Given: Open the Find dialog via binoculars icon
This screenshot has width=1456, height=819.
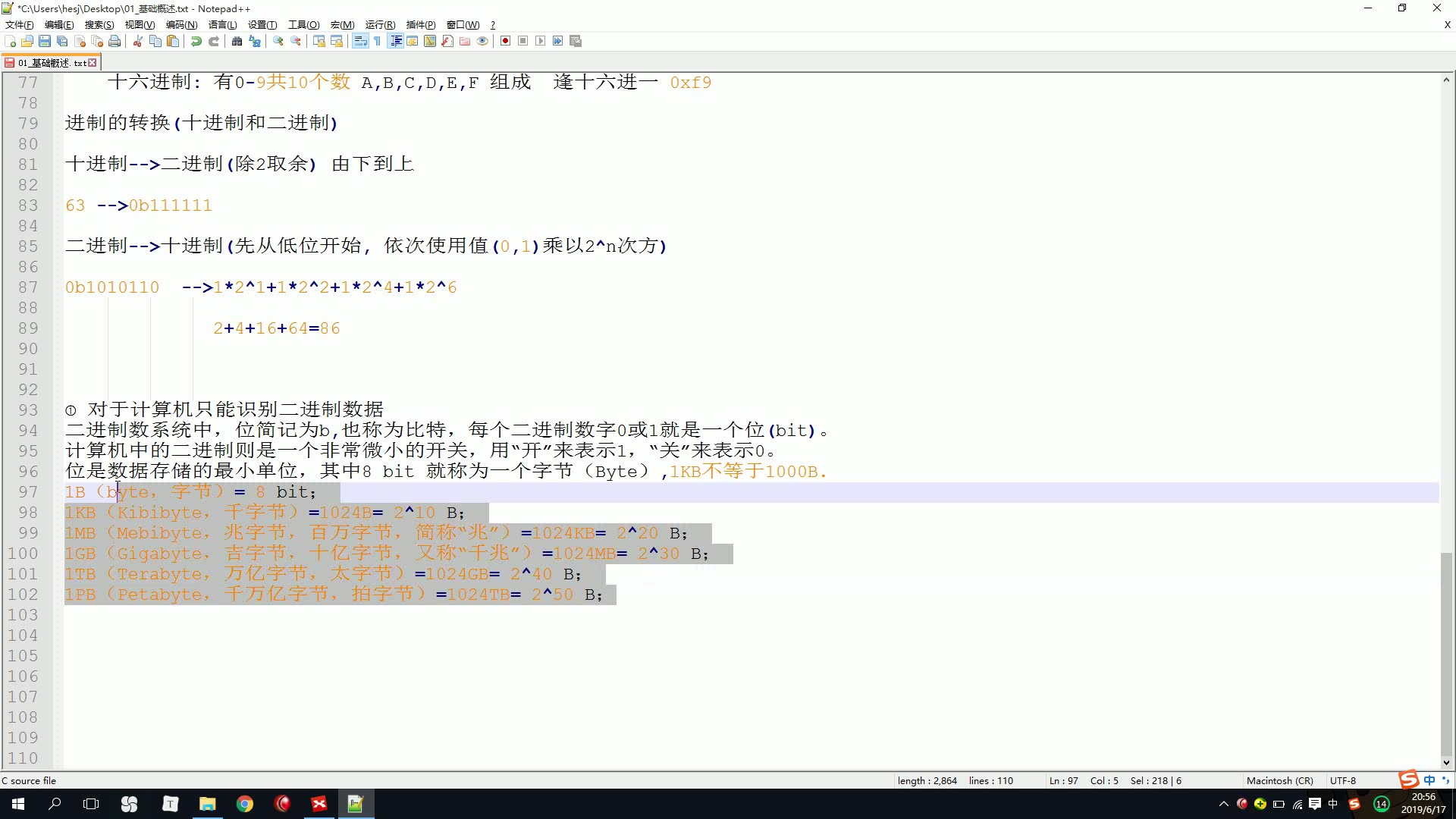Looking at the screenshot, I should point(236,41).
